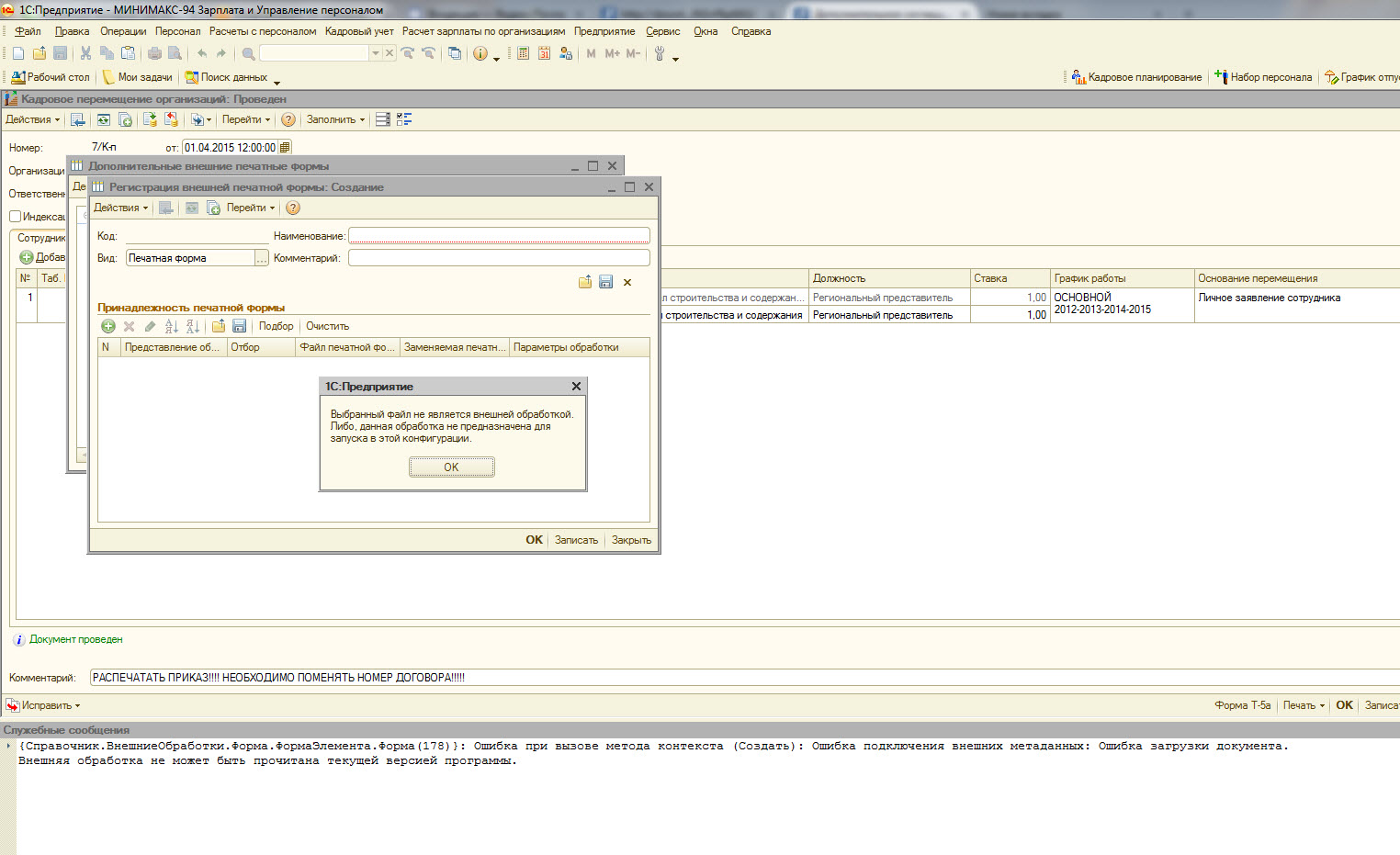The height and width of the screenshot is (855, 1400).
Task: Click the open folder icon in Принадлежность toolbar
Action: pos(219,326)
